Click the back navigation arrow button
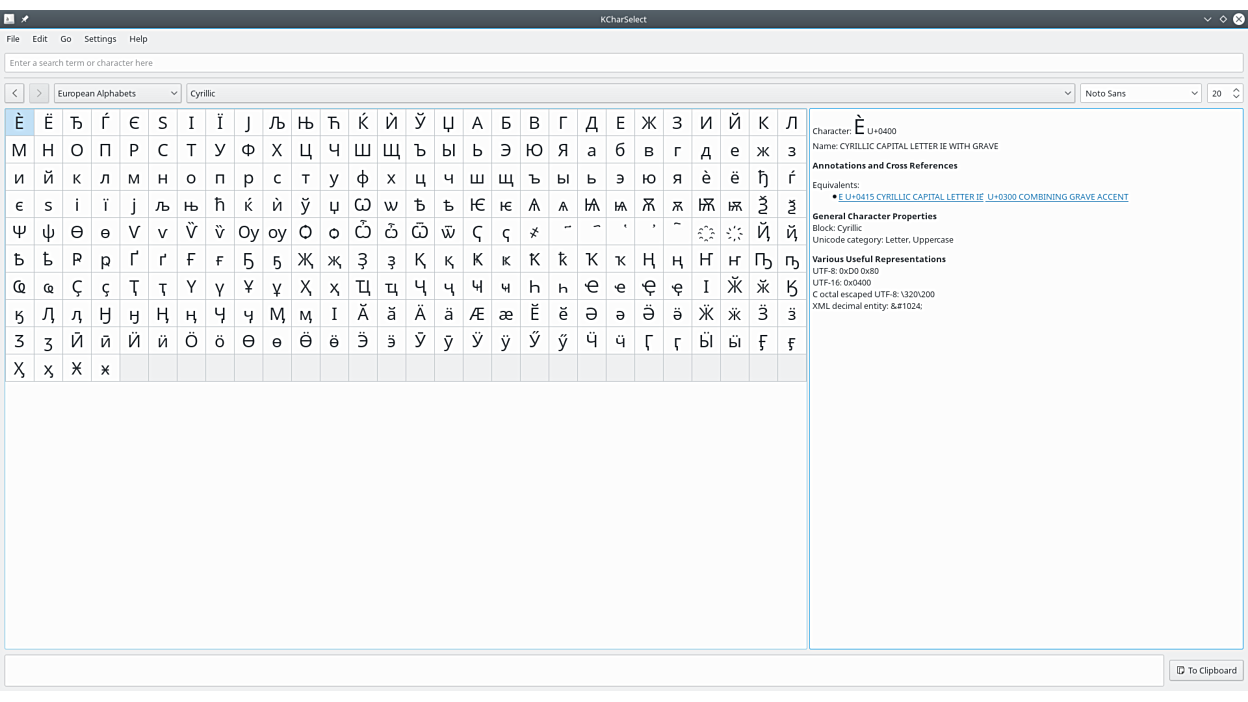The width and height of the screenshot is (1248, 702). pyautogui.click(x=15, y=93)
